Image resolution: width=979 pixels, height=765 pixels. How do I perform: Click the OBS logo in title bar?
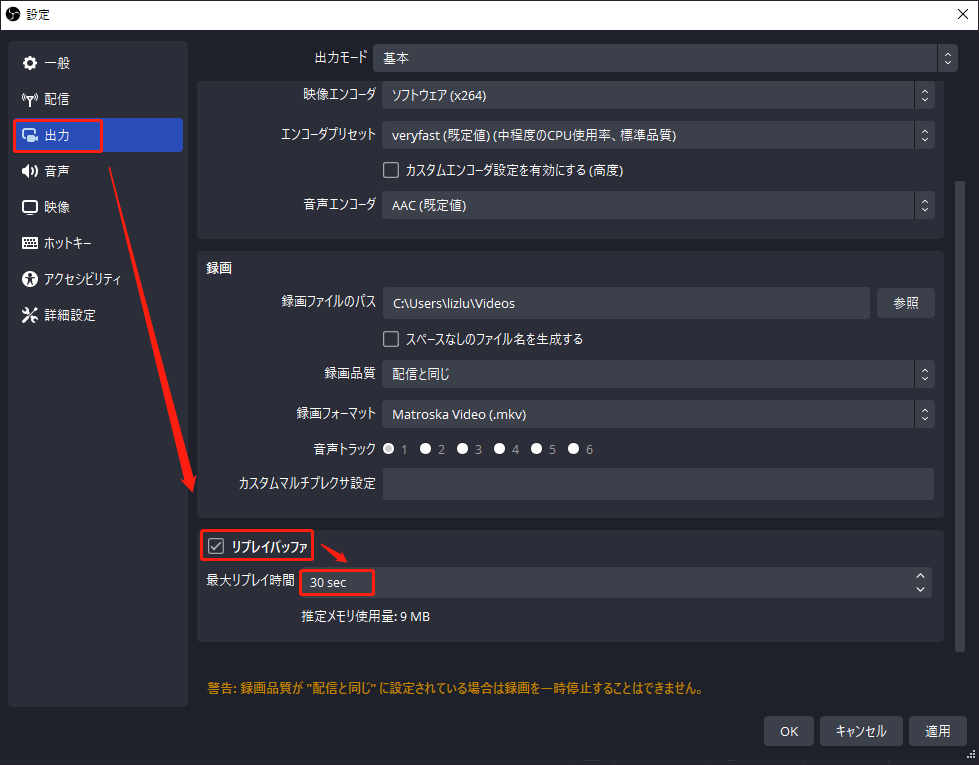point(12,14)
